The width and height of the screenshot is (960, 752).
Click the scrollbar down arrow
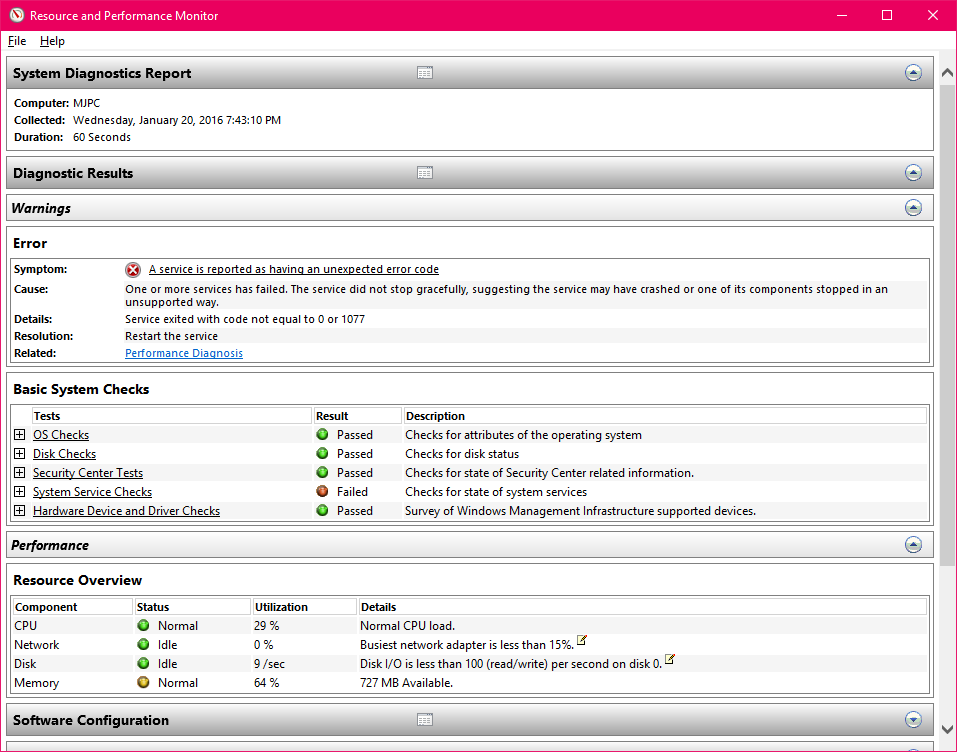pos(947,729)
